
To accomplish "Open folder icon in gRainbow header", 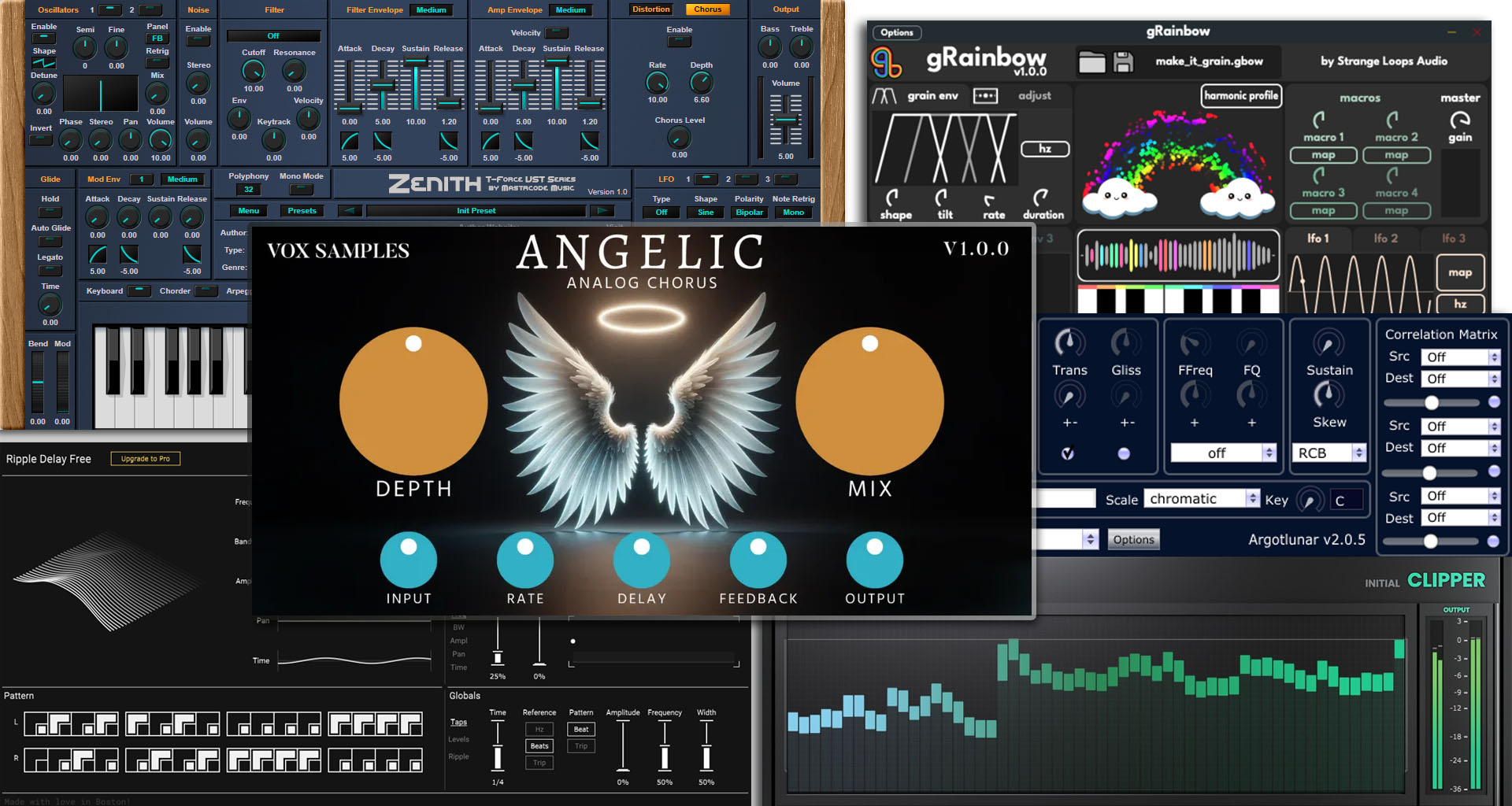I will (x=1091, y=62).
